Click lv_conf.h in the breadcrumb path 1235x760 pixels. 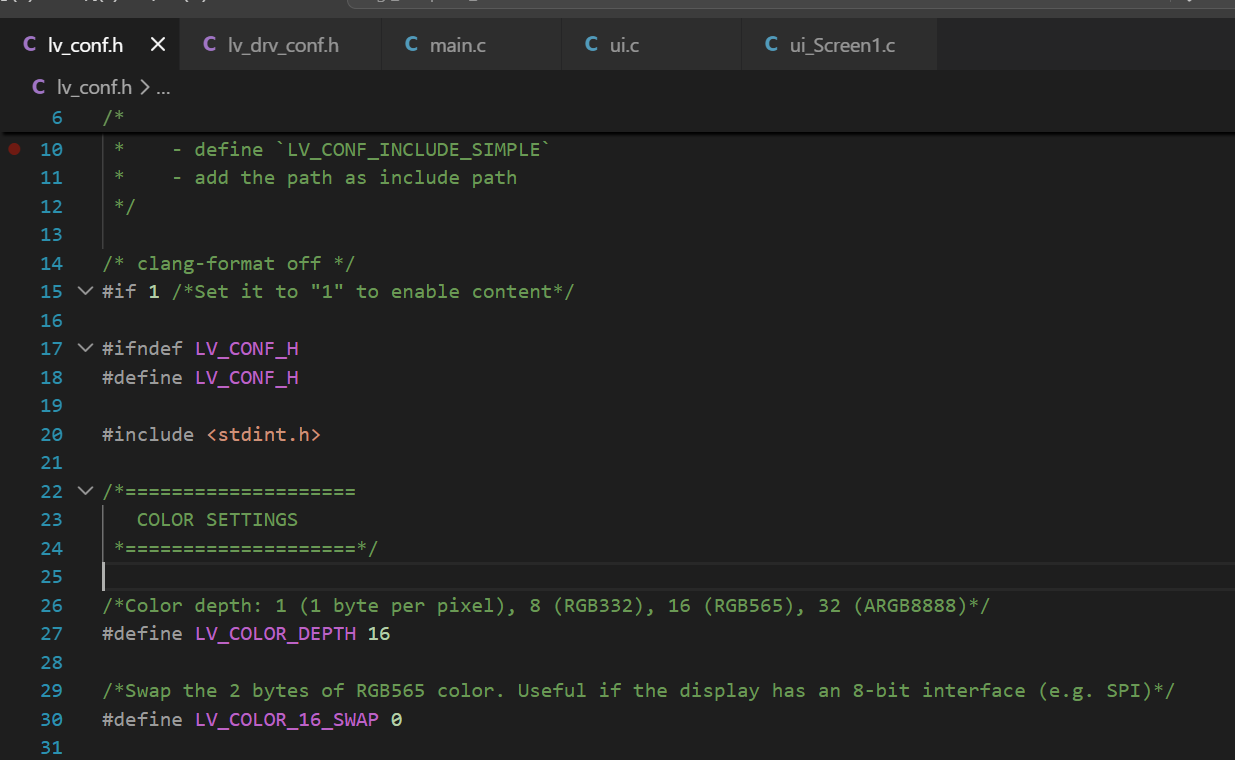tap(94, 87)
